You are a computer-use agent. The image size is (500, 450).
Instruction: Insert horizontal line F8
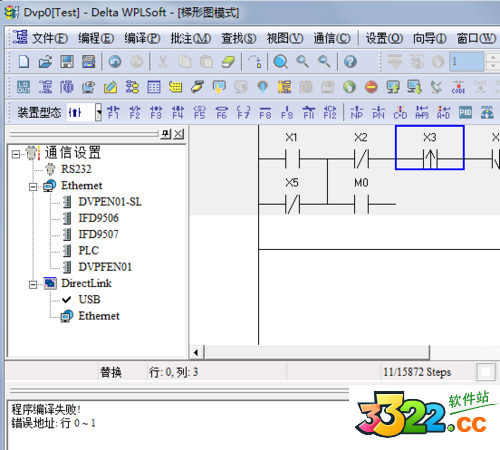point(265,112)
